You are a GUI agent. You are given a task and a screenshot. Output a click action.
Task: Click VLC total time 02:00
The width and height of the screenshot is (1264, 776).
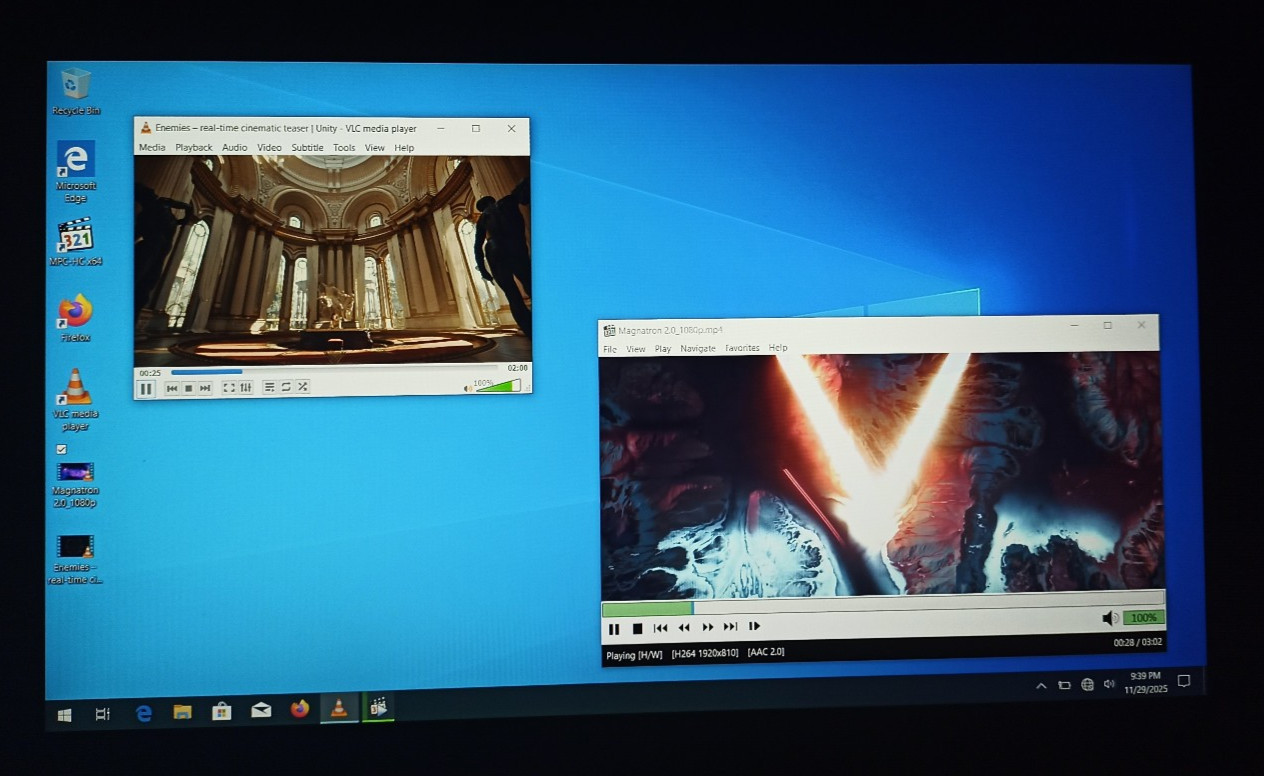coord(517,368)
